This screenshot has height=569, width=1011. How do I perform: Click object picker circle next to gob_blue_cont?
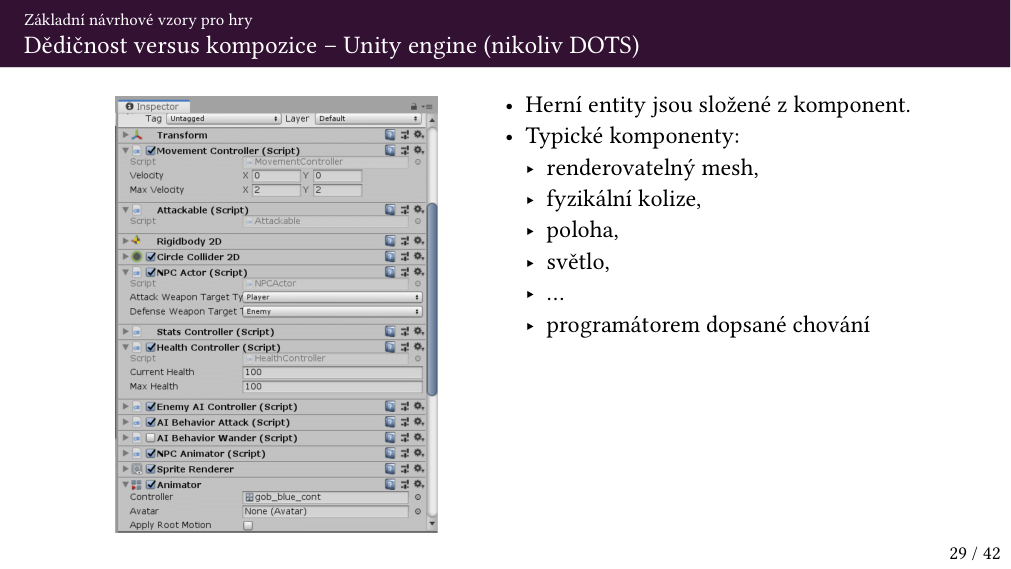click(x=418, y=497)
